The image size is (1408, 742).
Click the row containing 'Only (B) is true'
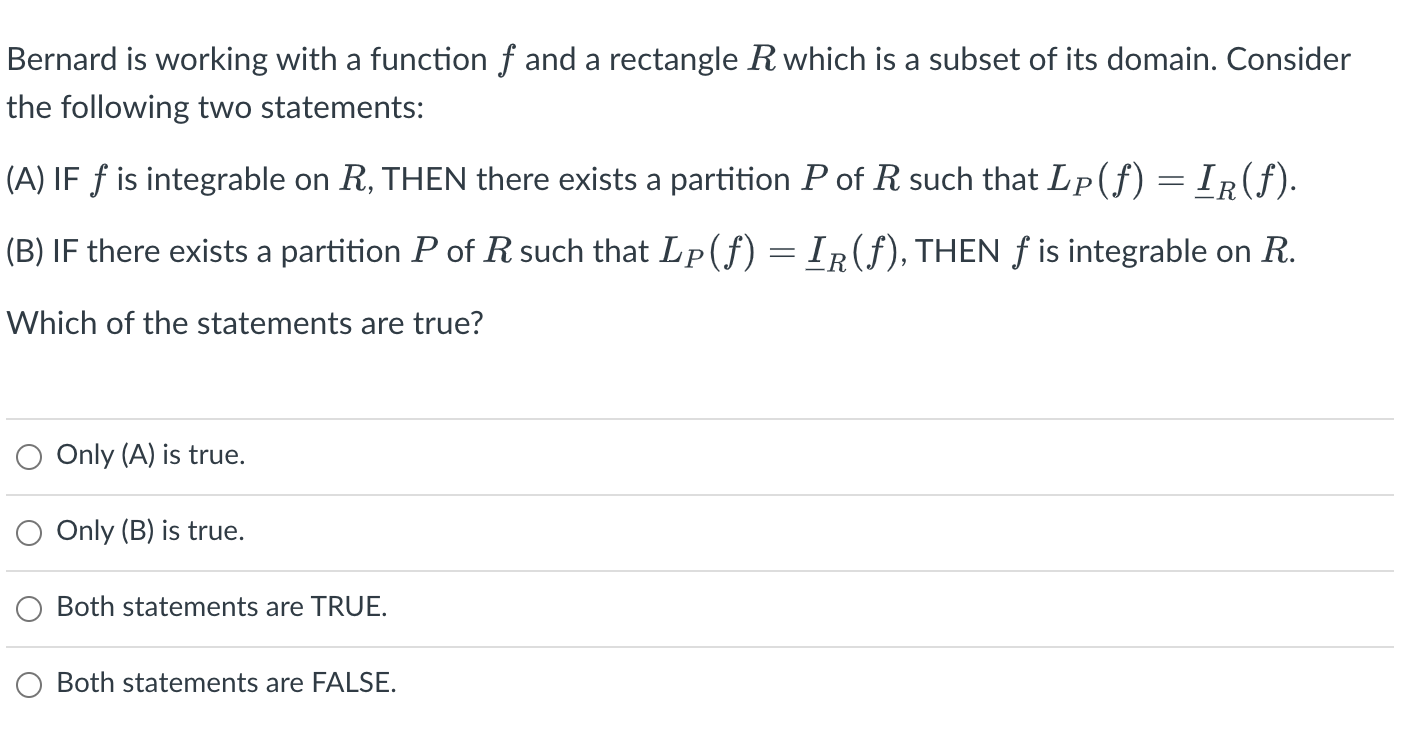coord(400,531)
